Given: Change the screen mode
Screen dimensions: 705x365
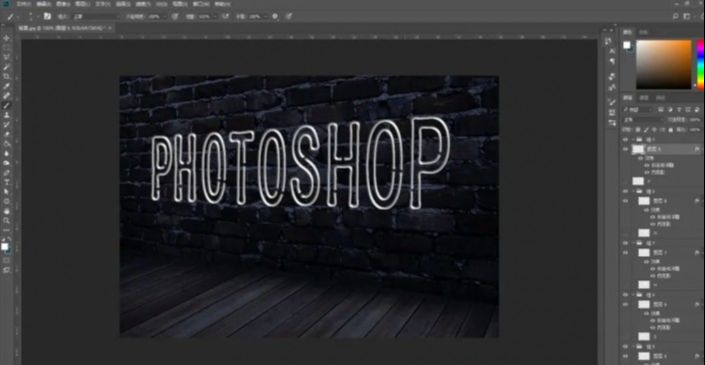Looking at the screenshot, I should point(6,270).
